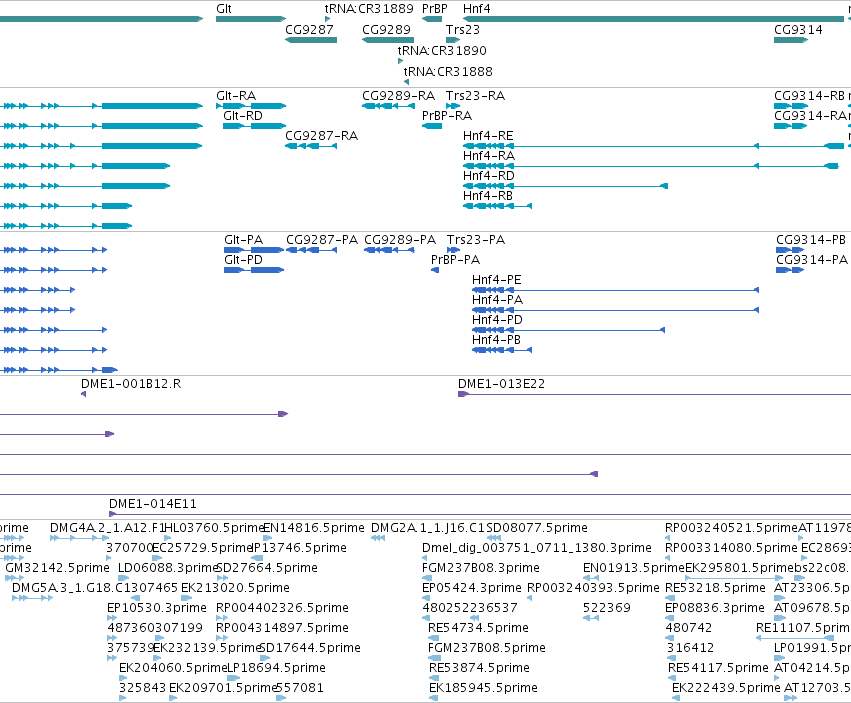Click the Hnf4-RD transcript label
The height and width of the screenshot is (703, 851).
[x=488, y=176]
